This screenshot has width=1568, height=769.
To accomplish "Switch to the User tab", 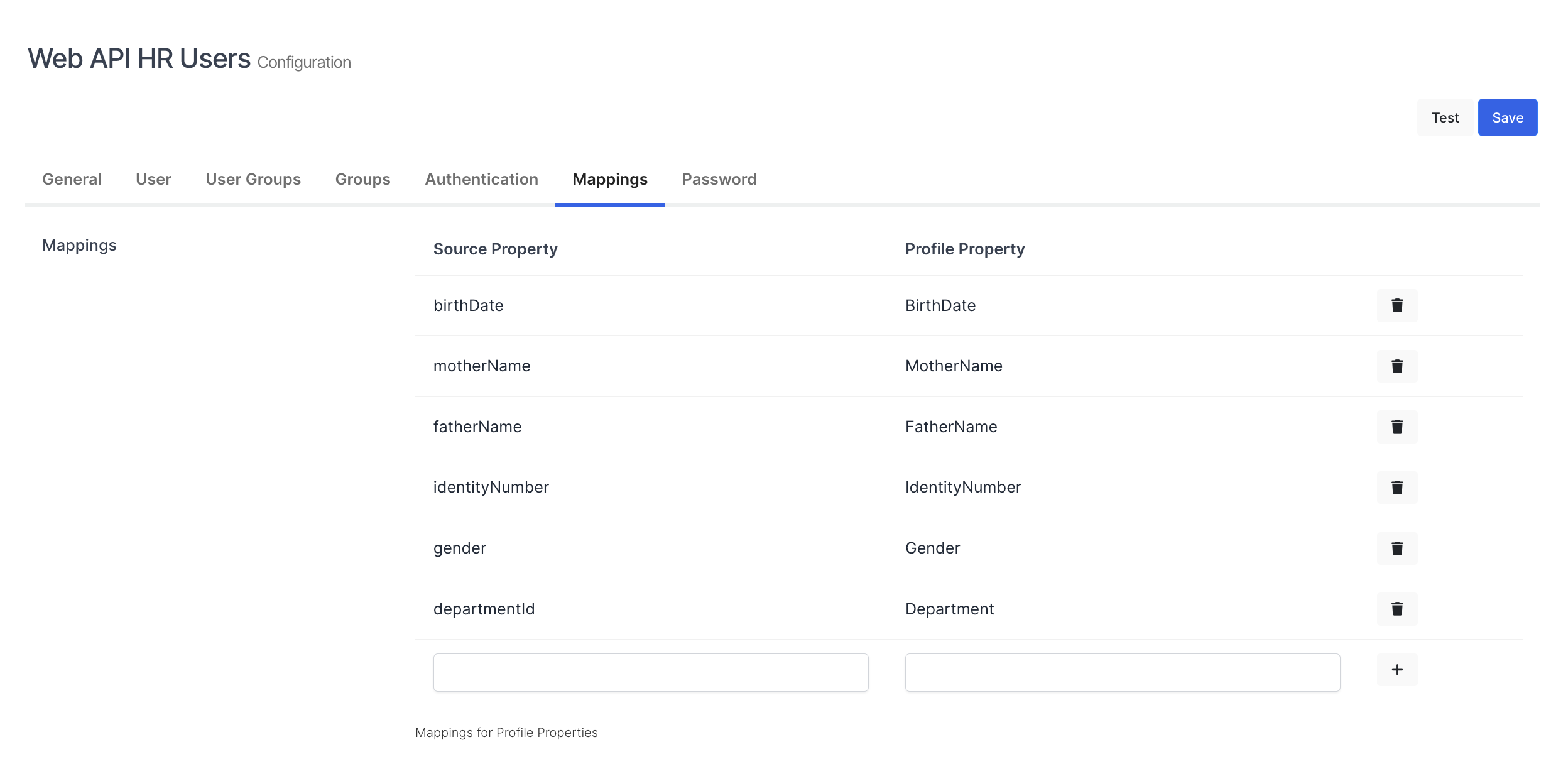I will 153,180.
